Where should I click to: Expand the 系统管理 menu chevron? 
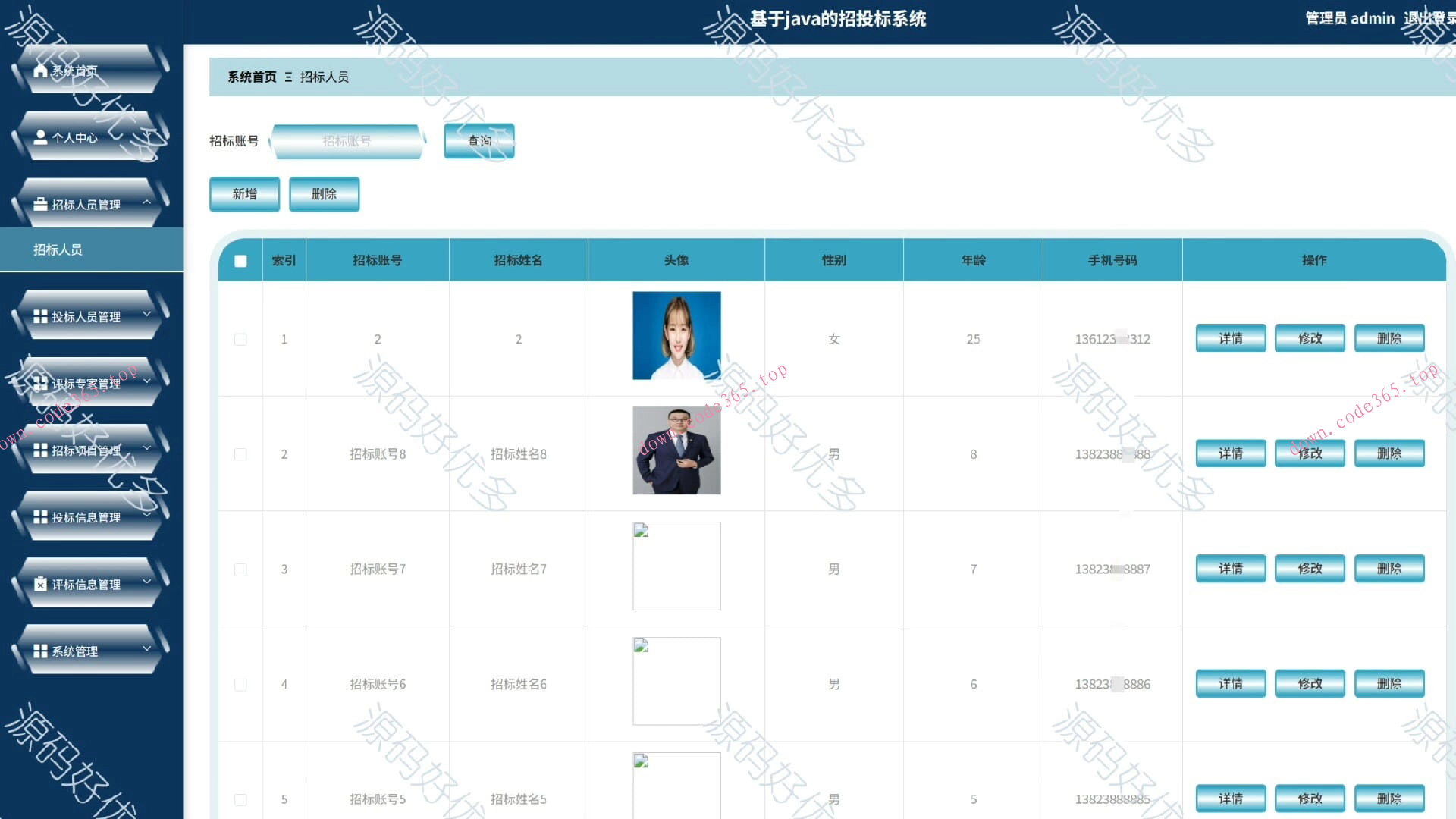tap(147, 648)
